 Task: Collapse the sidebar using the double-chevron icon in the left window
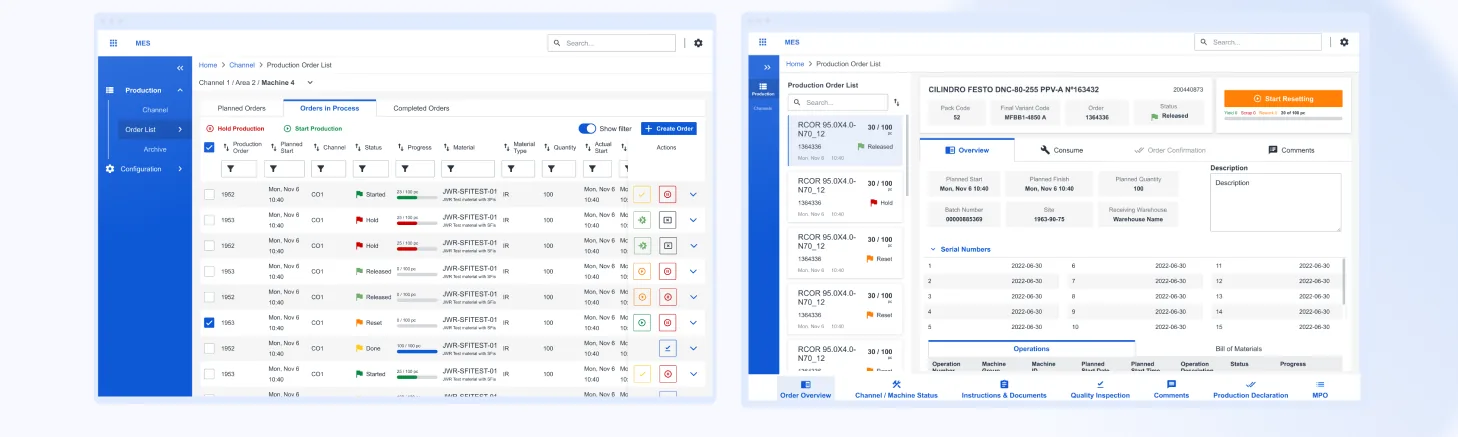[x=181, y=67]
